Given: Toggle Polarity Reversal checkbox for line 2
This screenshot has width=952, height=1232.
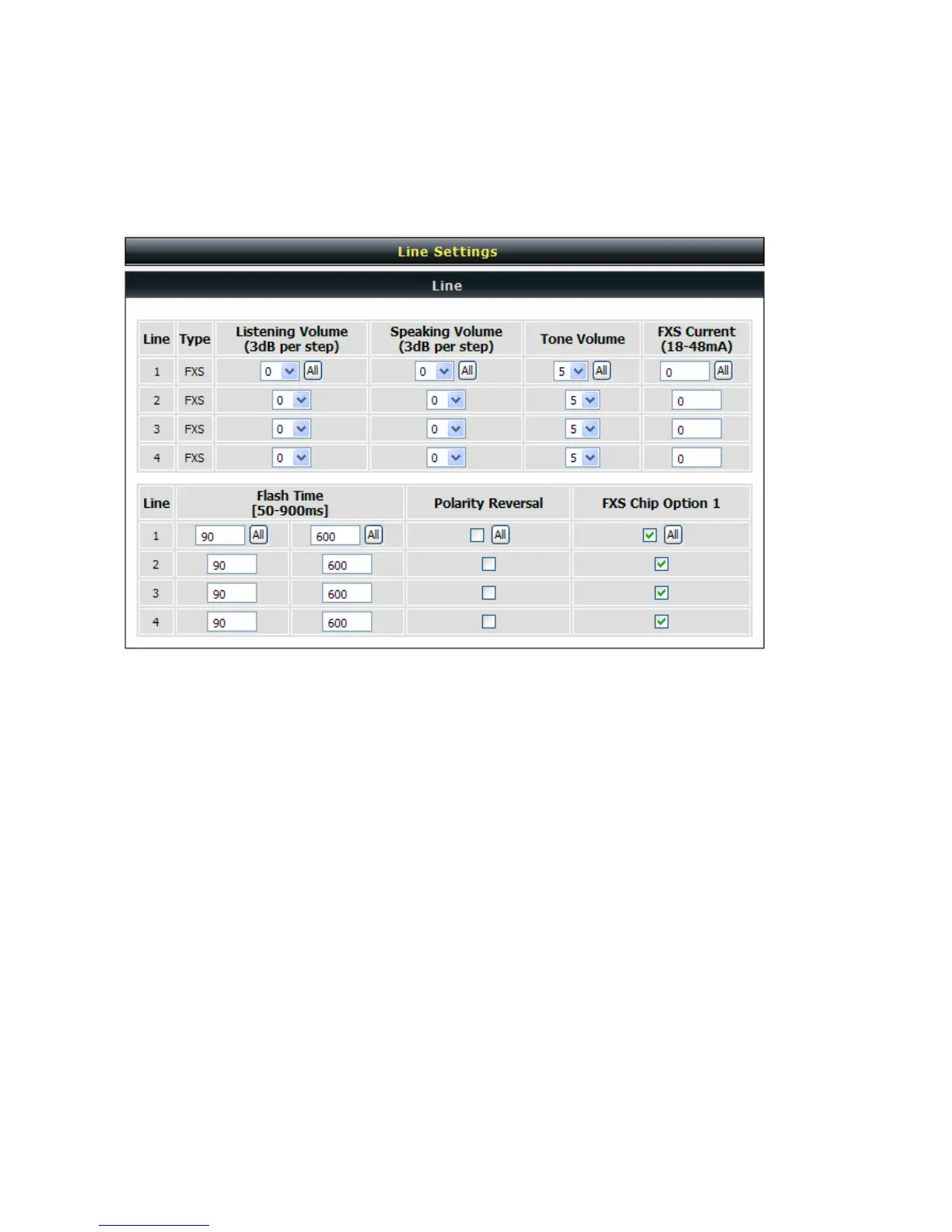Looking at the screenshot, I should tap(488, 564).
